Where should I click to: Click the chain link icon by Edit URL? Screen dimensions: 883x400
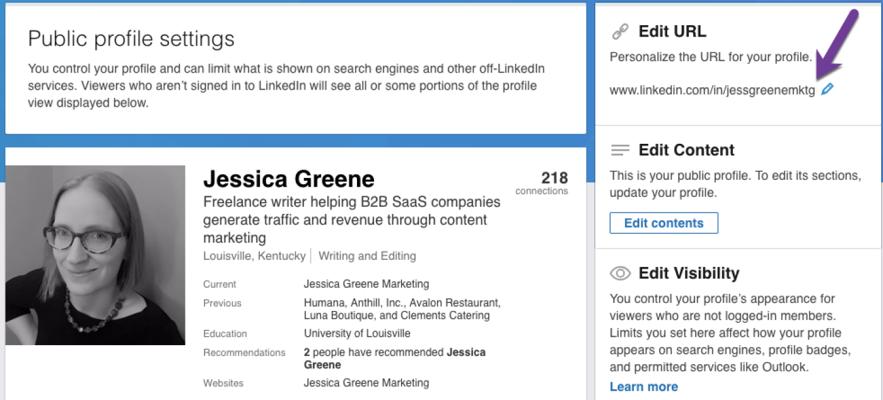pos(619,32)
